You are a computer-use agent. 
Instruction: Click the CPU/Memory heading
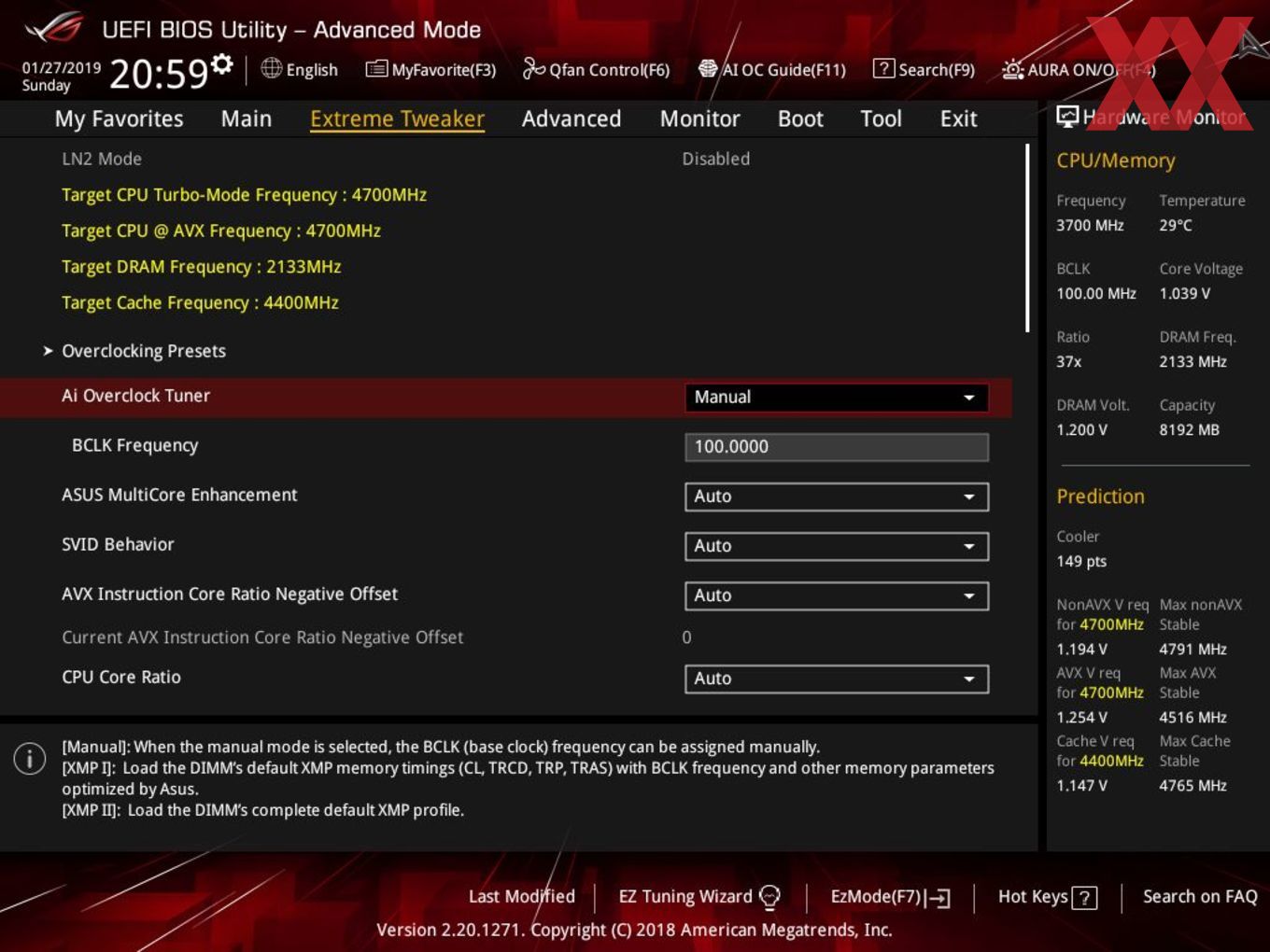click(1116, 161)
